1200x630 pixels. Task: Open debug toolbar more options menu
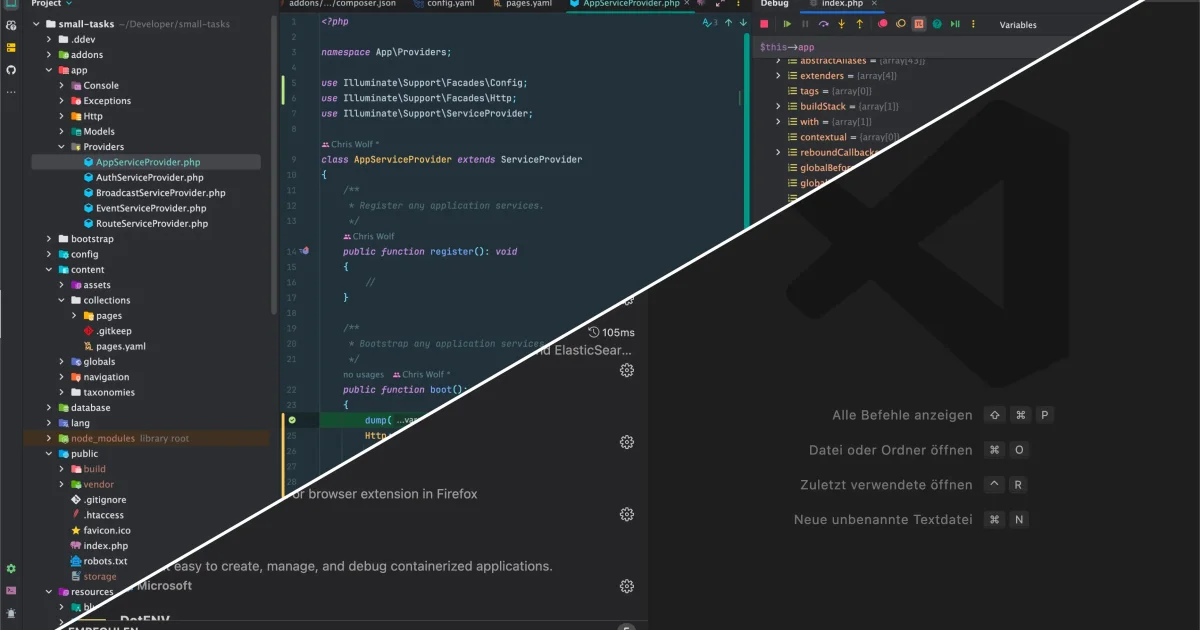point(973,24)
